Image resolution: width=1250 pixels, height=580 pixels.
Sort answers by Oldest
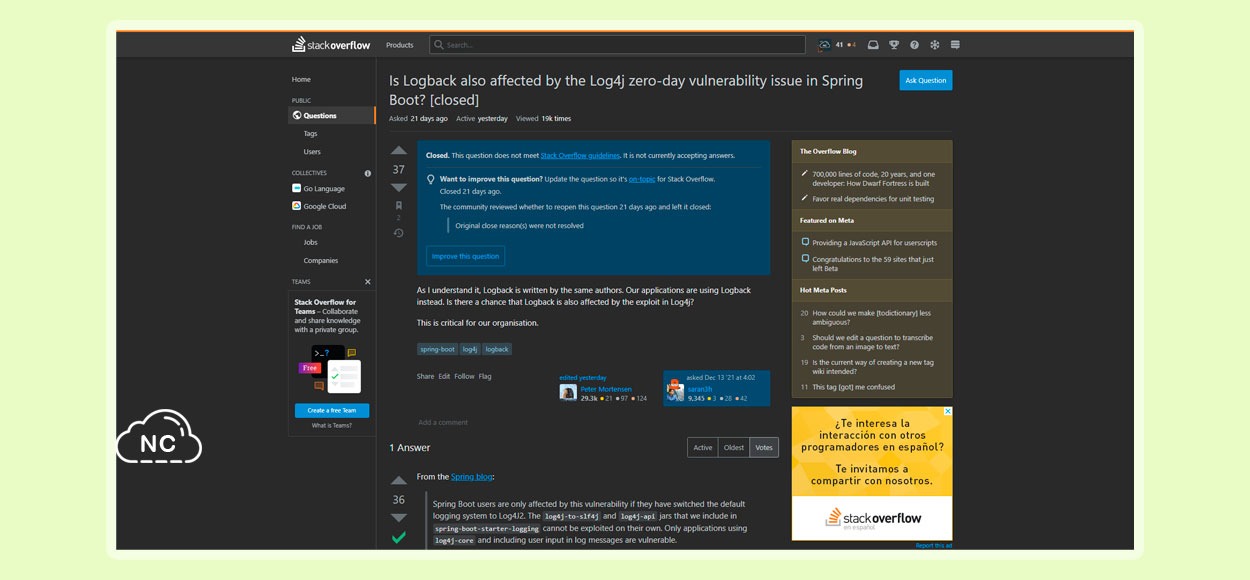tap(734, 447)
